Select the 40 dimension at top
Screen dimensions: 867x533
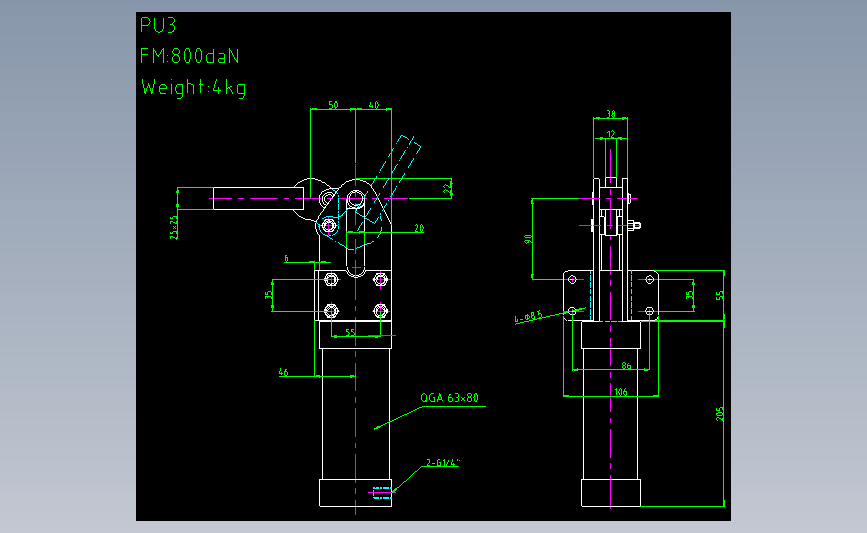(374, 104)
